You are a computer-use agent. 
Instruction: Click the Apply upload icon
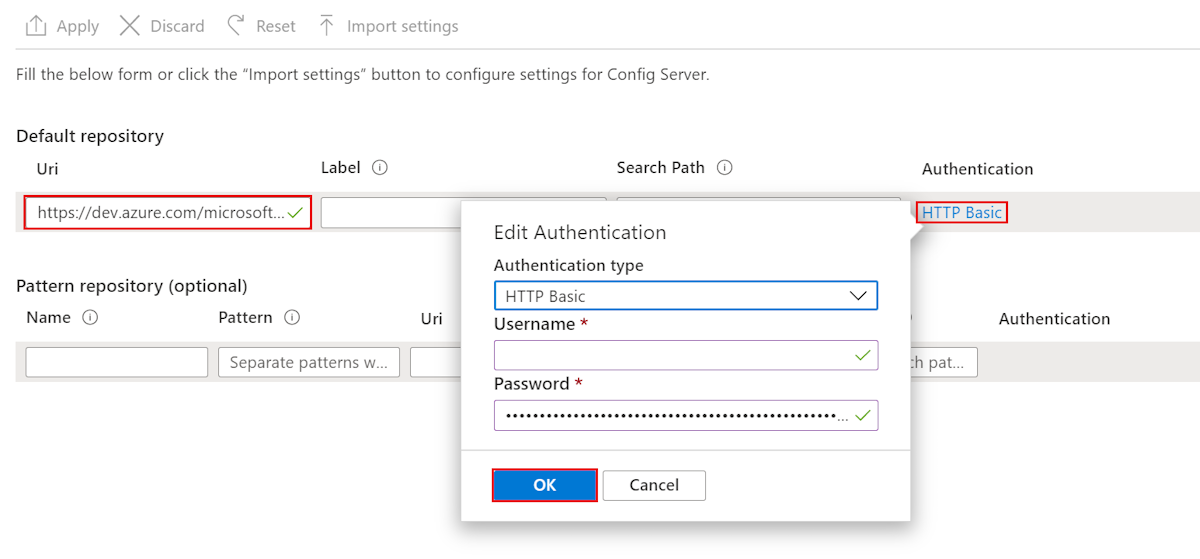click(36, 26)
